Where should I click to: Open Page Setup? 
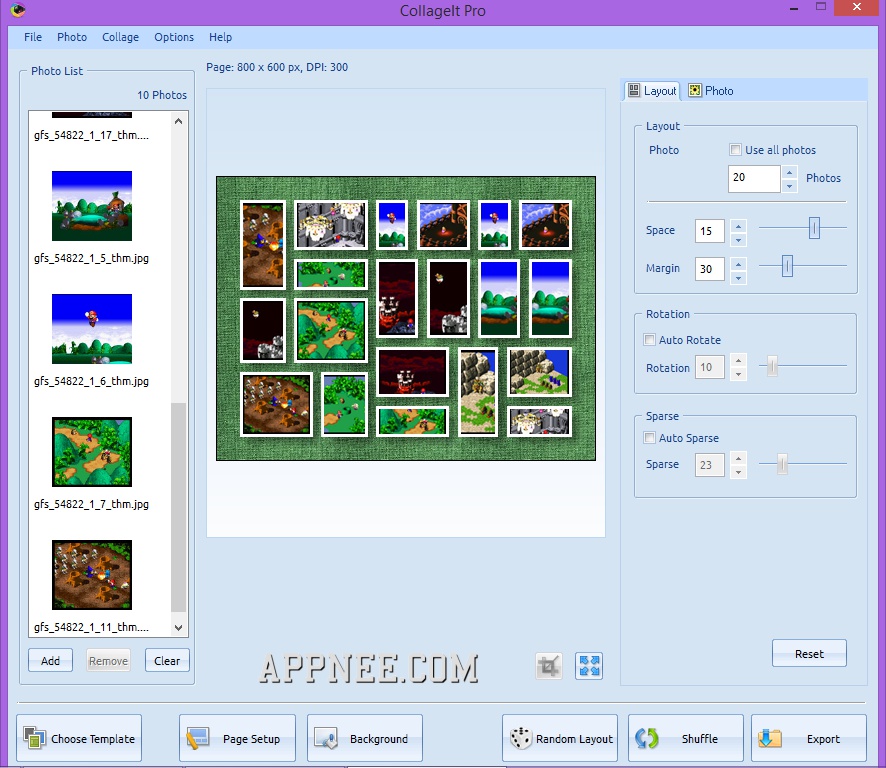(237, 738)
